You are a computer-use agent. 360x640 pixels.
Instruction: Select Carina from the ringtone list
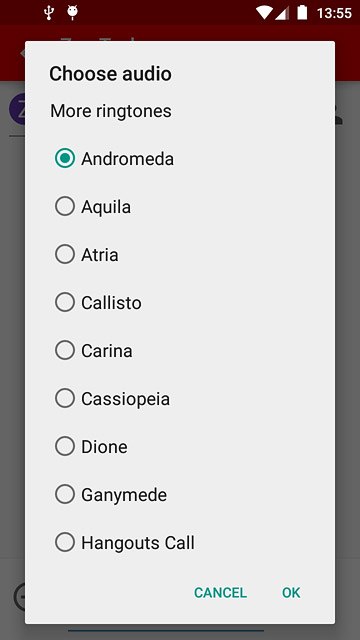(65, 351)
